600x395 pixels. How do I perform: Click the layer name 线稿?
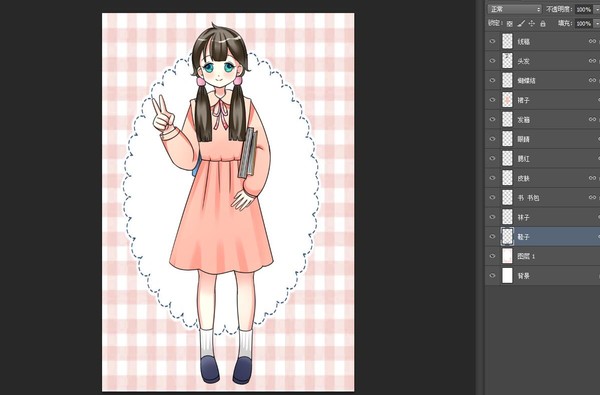(523, 41)
